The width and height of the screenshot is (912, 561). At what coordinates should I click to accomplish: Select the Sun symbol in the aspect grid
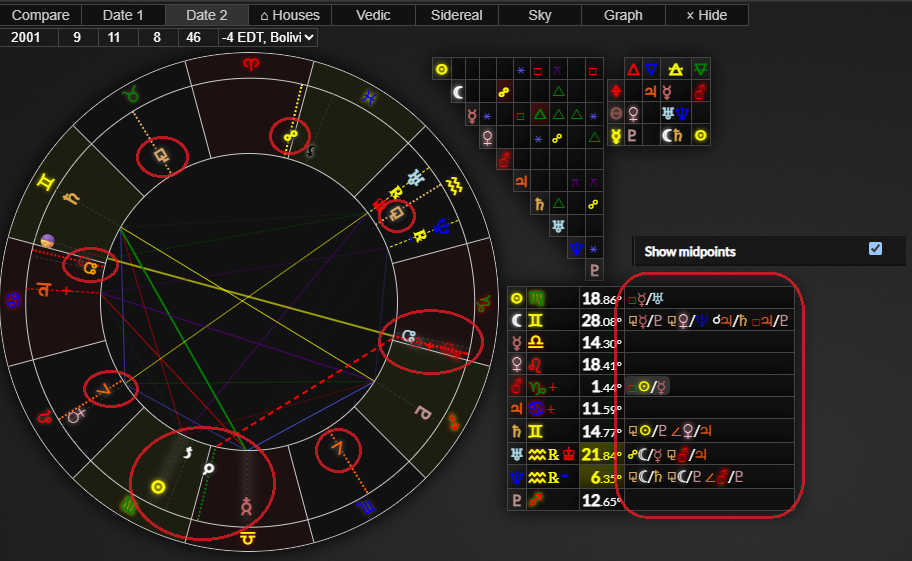click(442, 70)
